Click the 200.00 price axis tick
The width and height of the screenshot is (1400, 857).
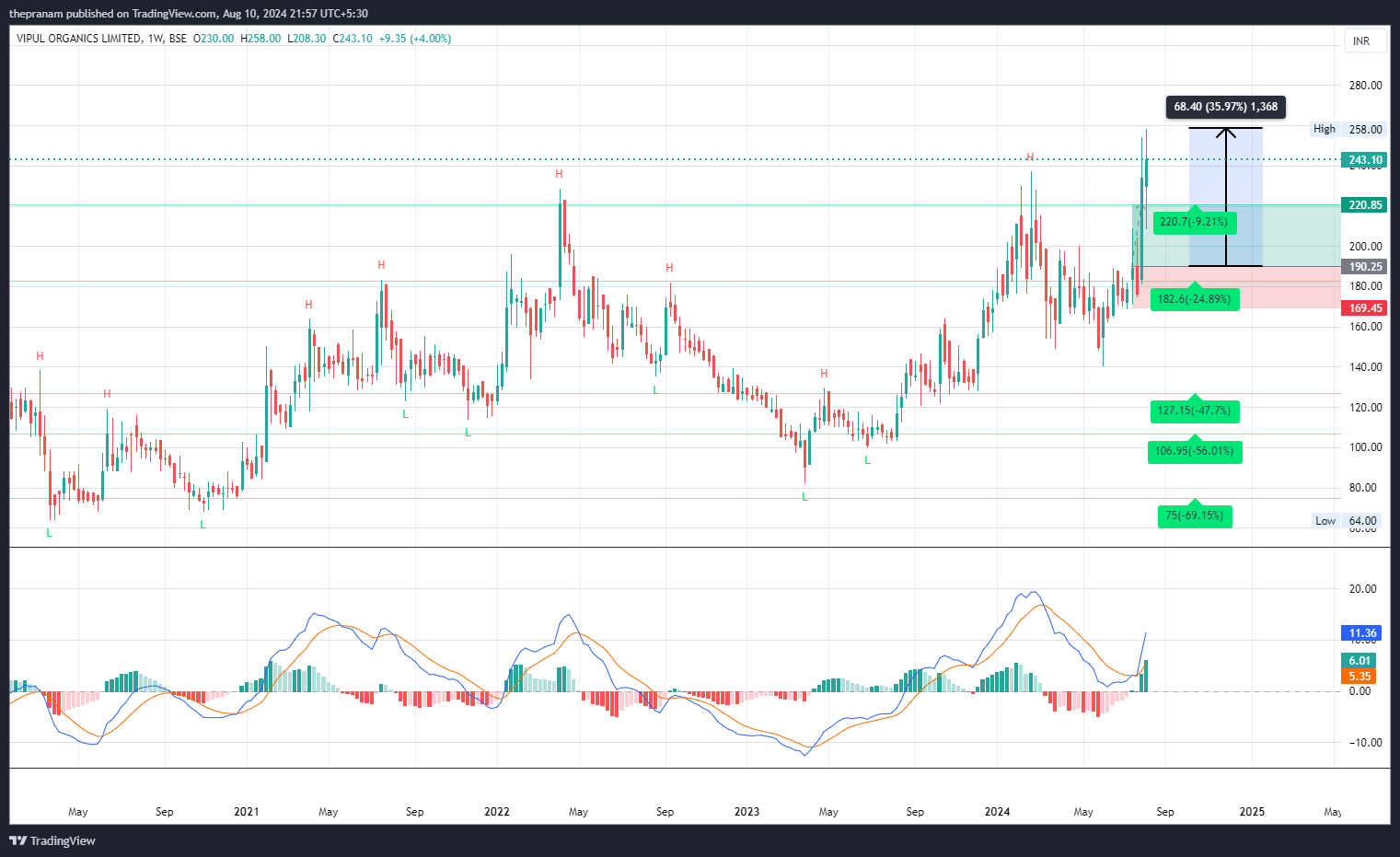(x=1365, y=247)
